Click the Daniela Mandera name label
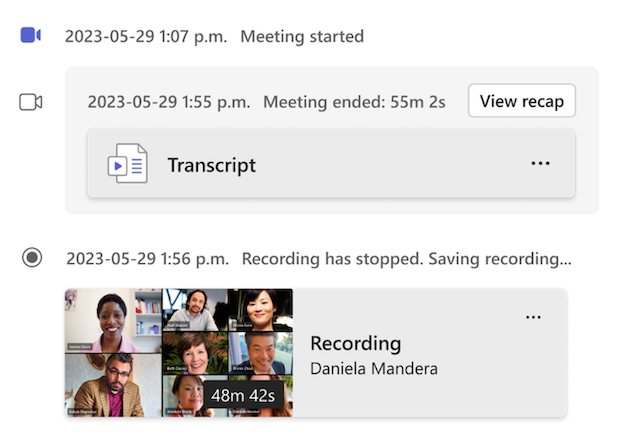Viewport: 620px width, 443px height. point(374,369)
